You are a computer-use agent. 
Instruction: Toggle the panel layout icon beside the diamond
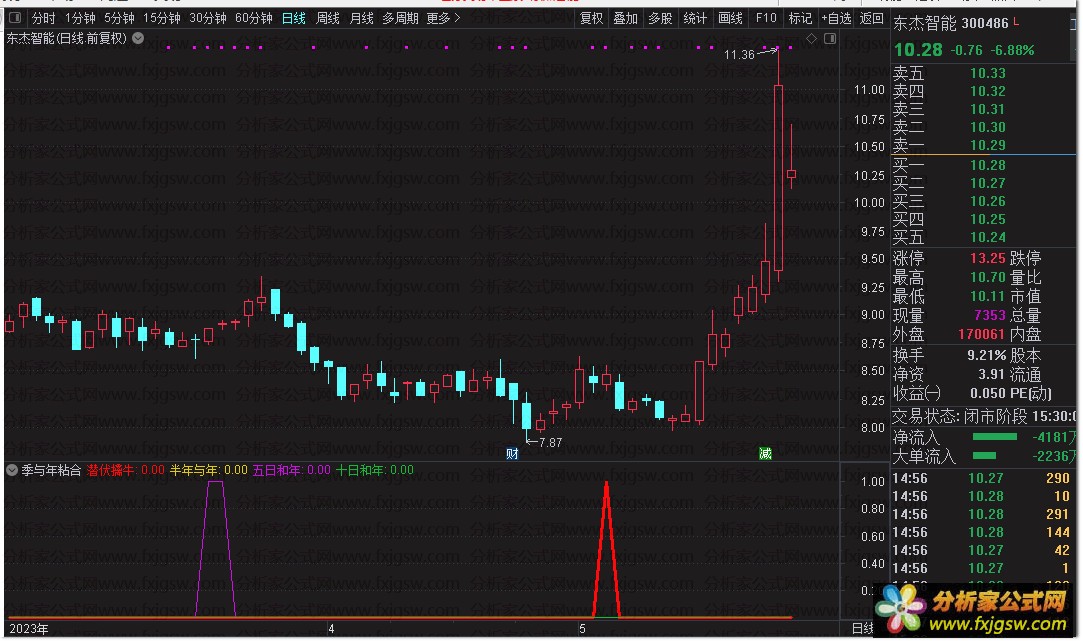click(830, 39)
